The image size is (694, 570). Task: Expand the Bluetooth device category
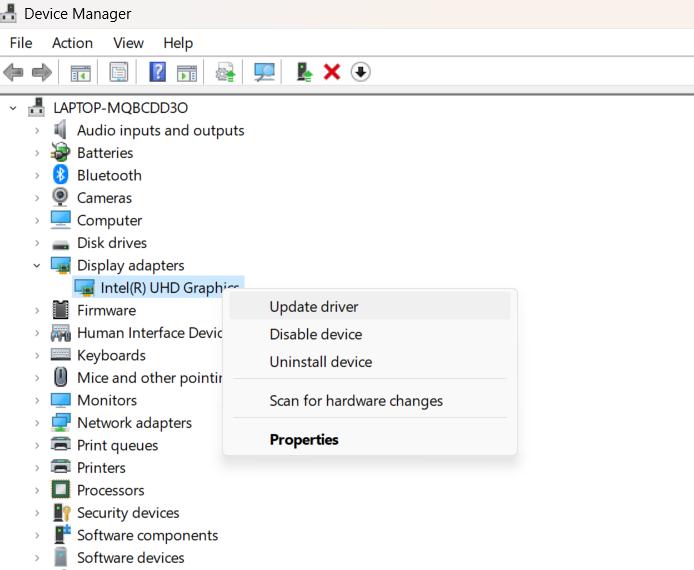coord(37,175)
